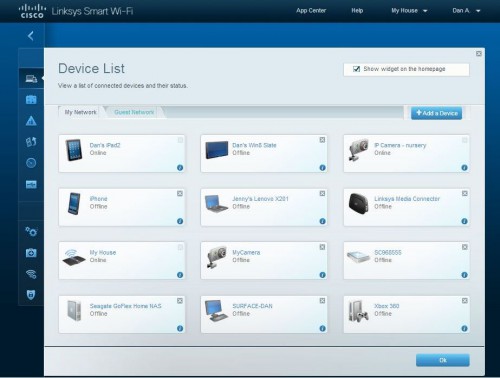This screenshot has width=500, height=378.
Task: Remove Jenny's Lenovo X201 from list
Action: [x=322, y=193]
